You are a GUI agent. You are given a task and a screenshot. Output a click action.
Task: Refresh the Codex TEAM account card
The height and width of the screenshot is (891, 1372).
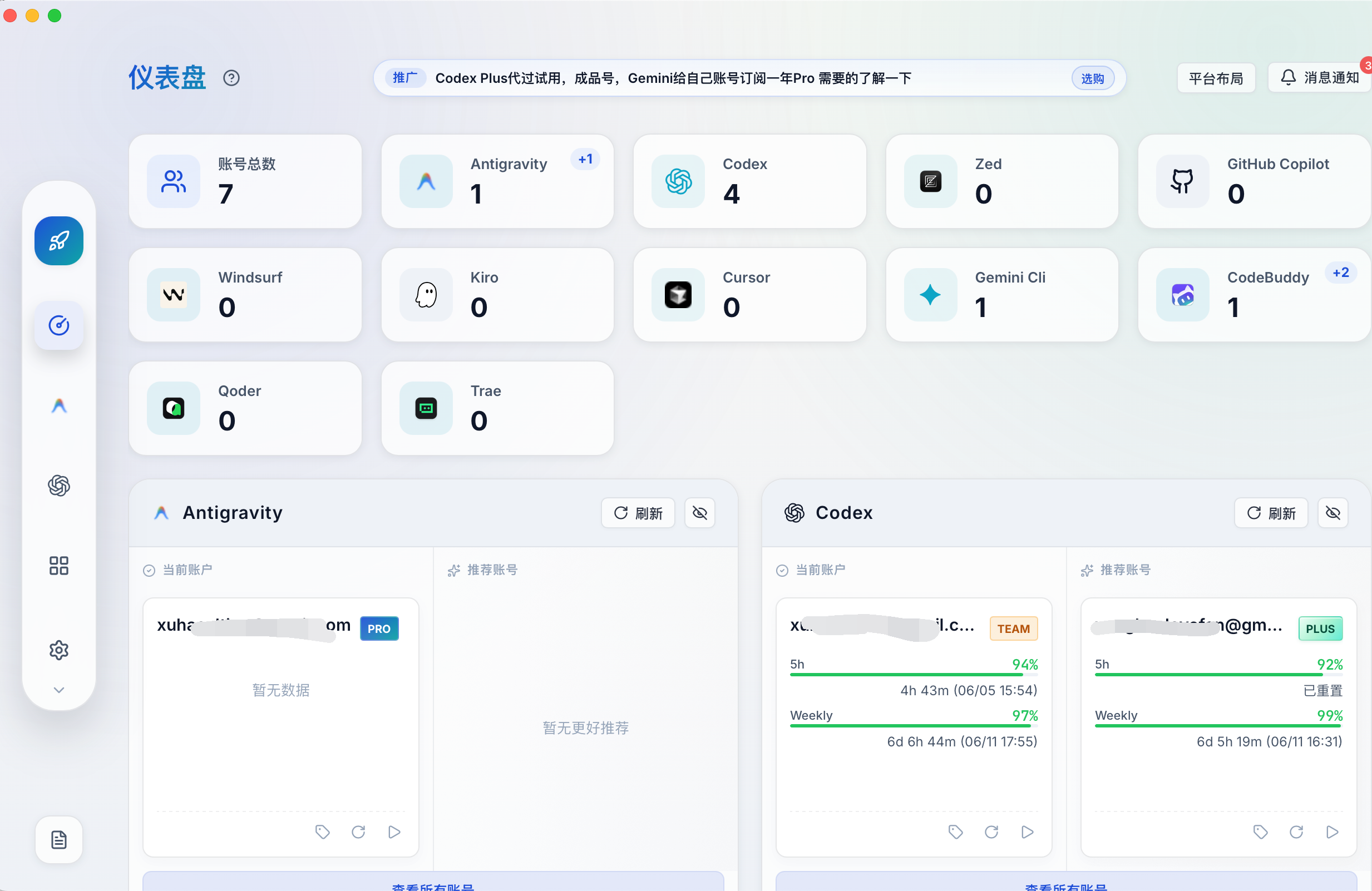click(991, 832)
